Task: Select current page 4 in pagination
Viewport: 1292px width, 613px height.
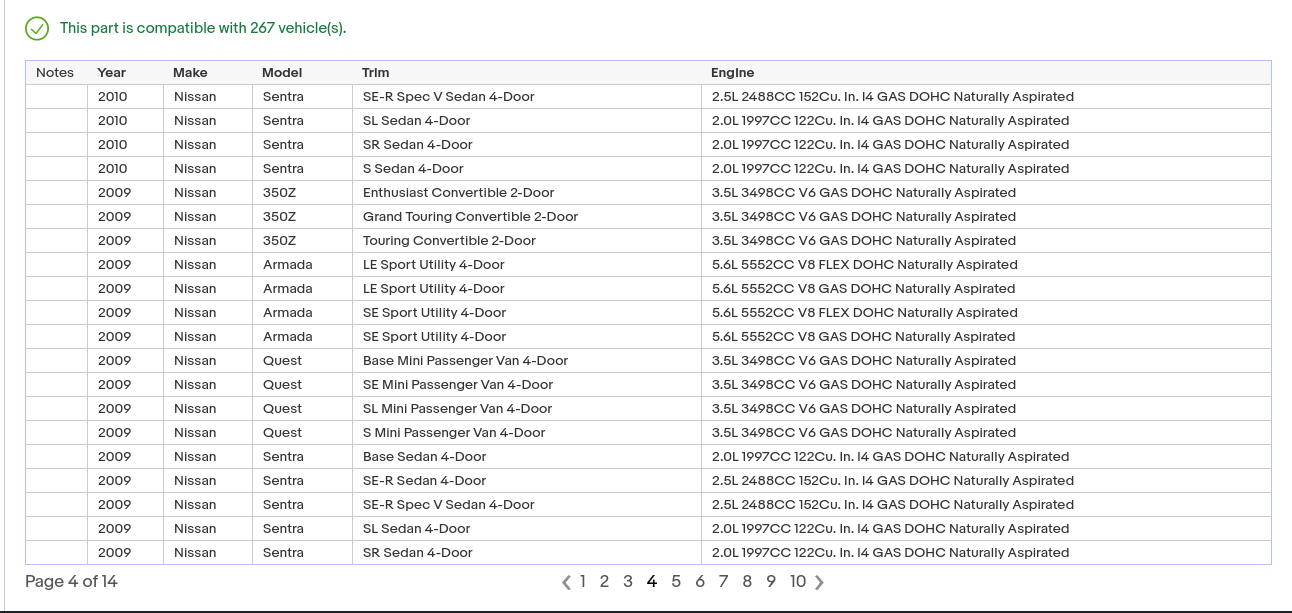Action: [x=652, y=582]
